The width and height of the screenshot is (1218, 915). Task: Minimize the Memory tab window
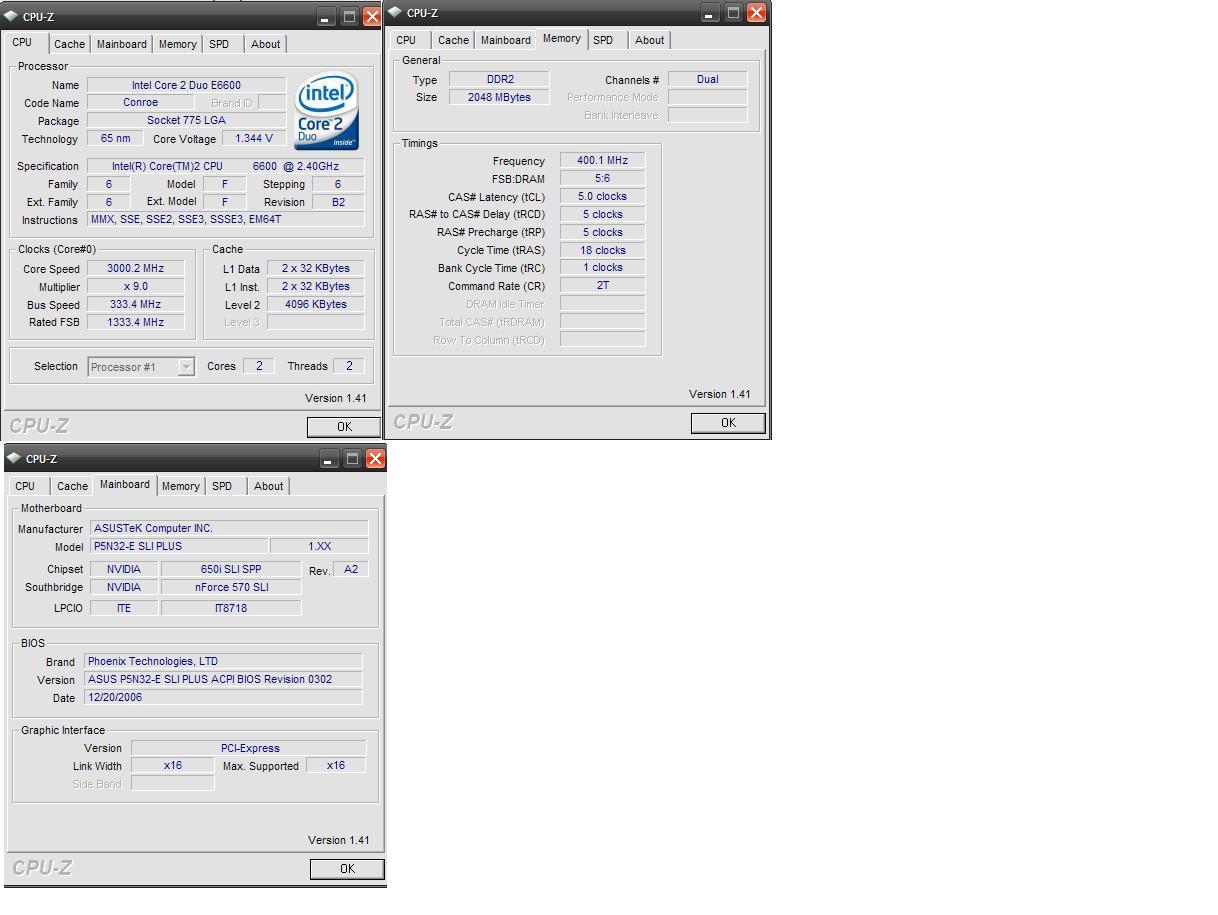pos(710,13)
